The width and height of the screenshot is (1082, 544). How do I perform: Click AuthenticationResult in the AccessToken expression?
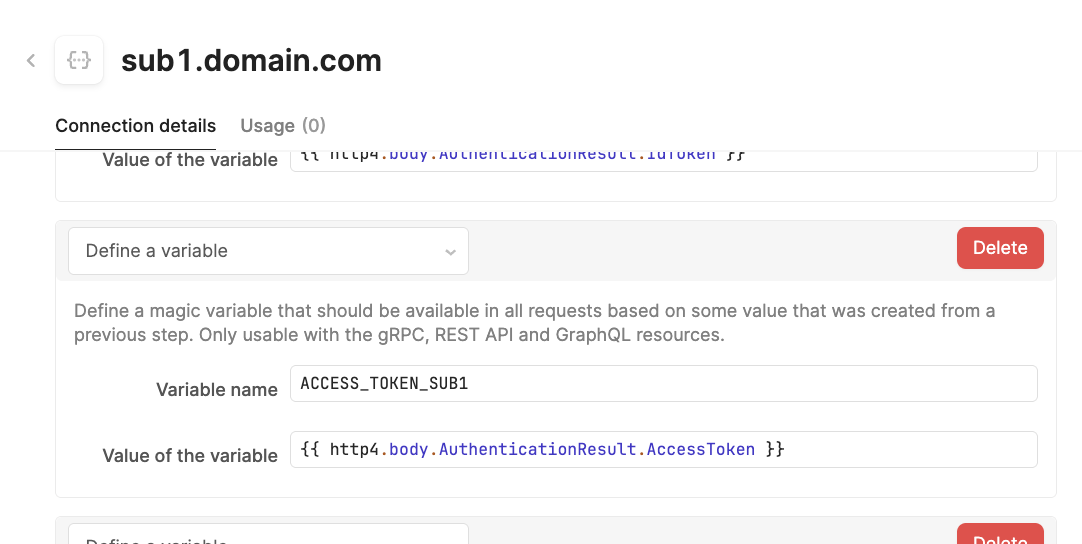538,449
